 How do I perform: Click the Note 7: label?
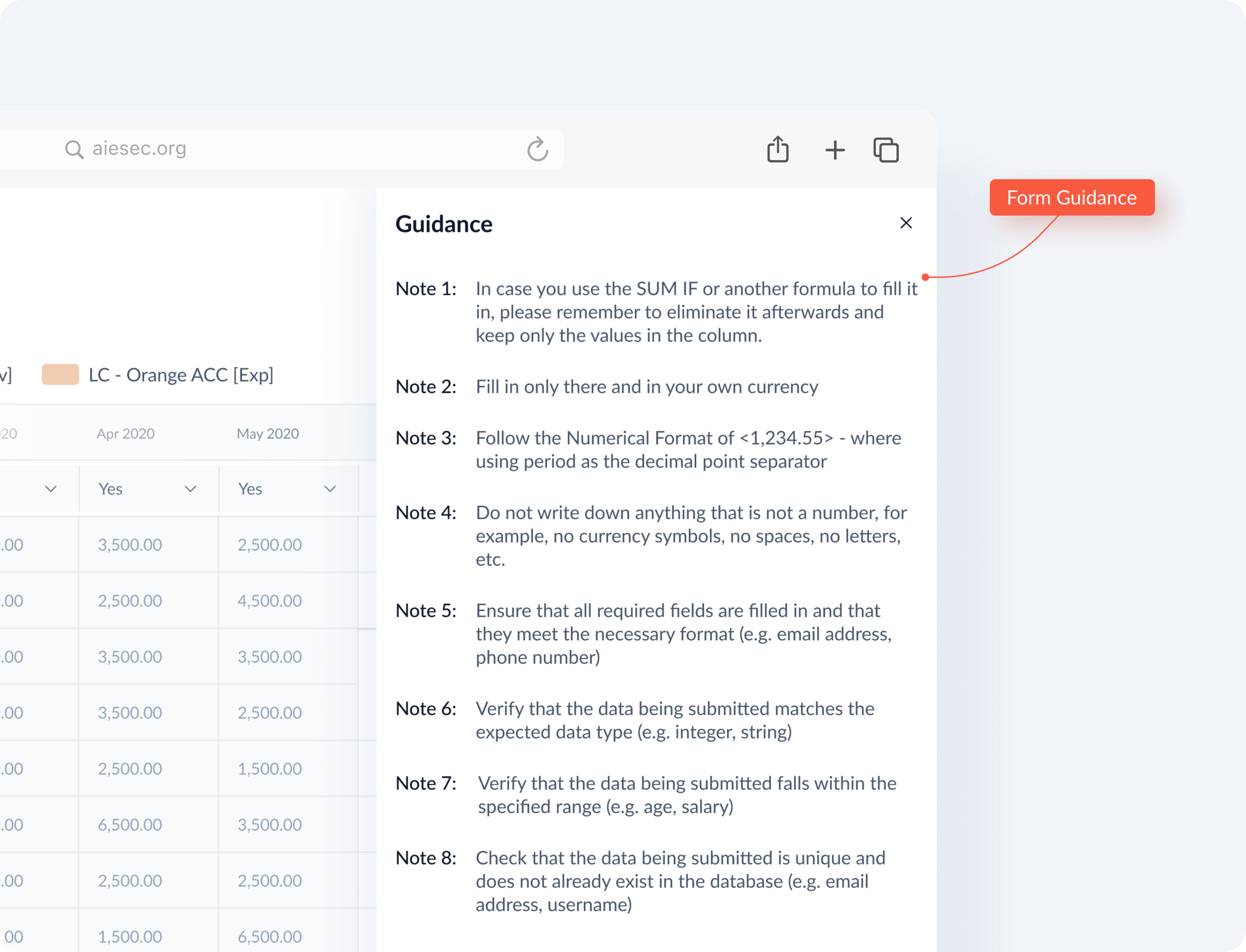pyautogui.click(x=426, y=783)
